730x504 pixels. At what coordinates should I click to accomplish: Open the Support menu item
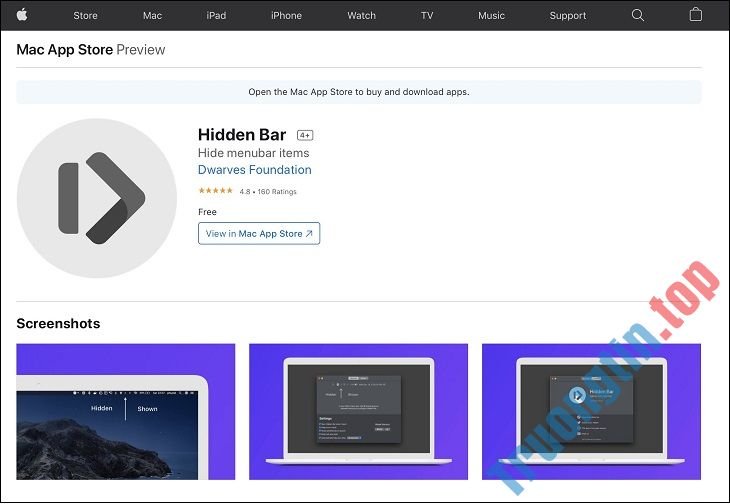point(568,15)
